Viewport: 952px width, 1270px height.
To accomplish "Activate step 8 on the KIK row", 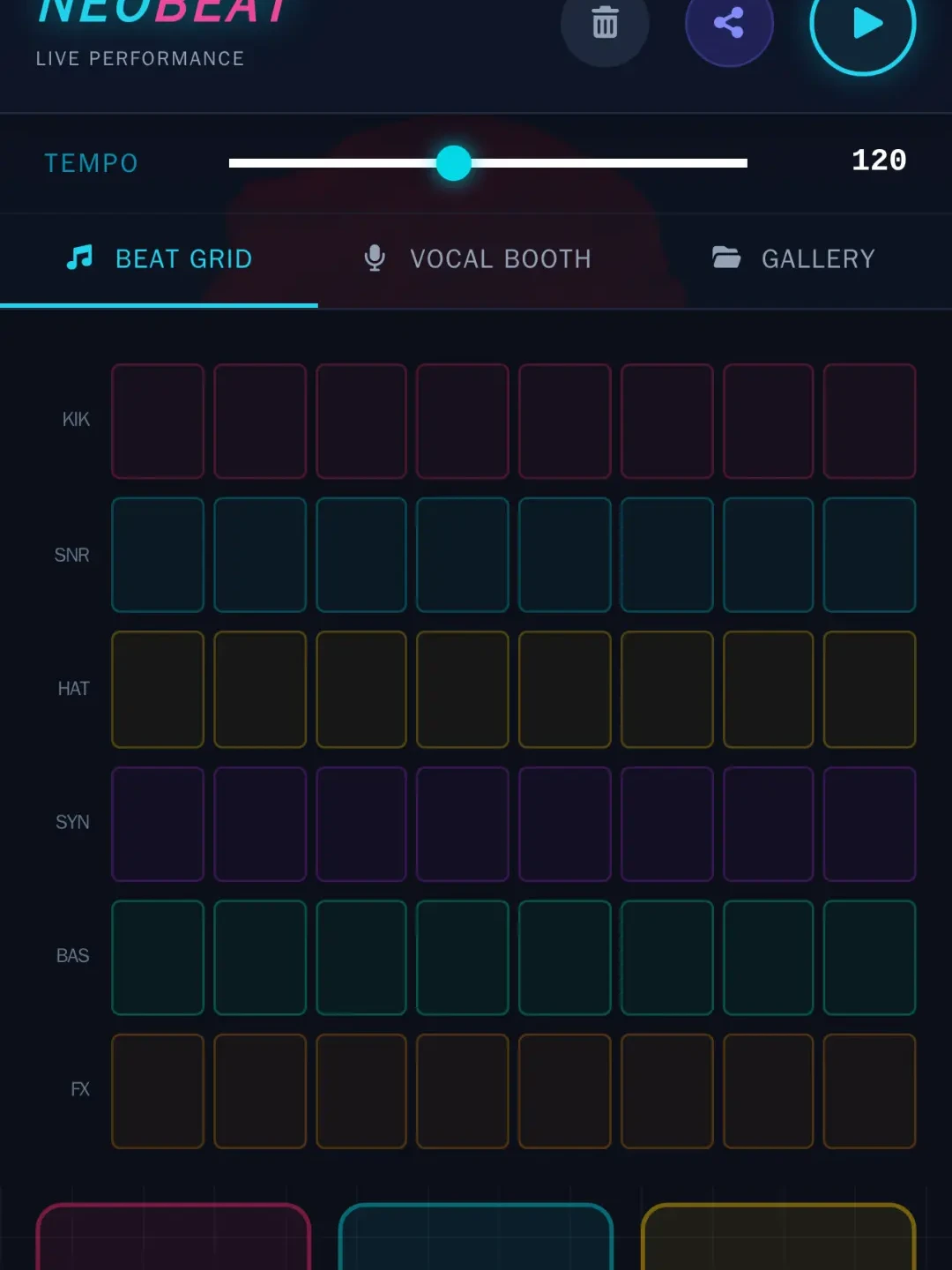I will click(x=870, y=422).
